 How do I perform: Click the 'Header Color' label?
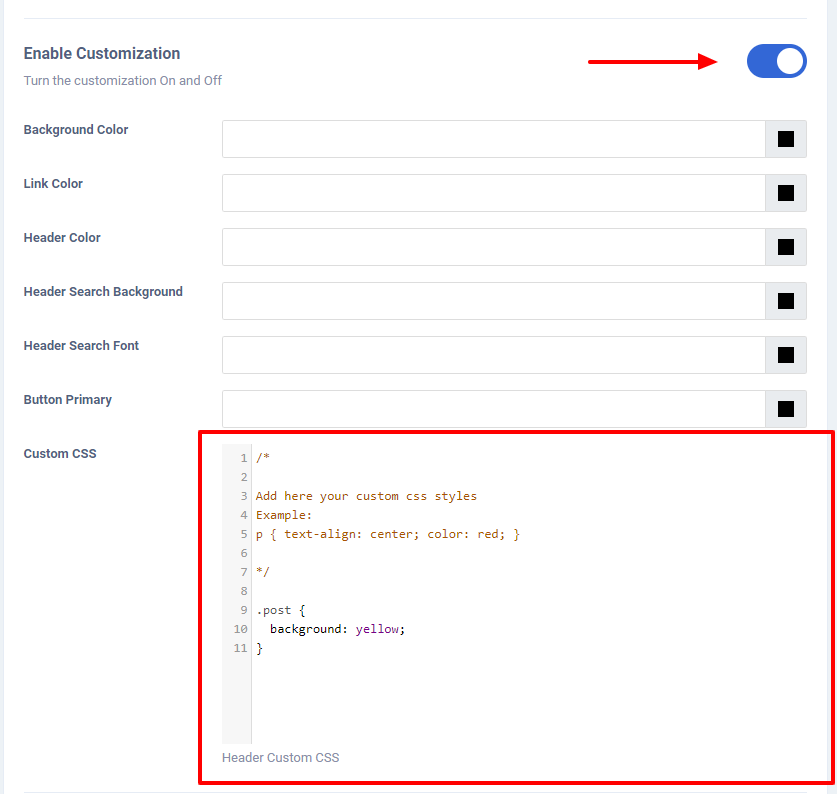tap(62, 238)
